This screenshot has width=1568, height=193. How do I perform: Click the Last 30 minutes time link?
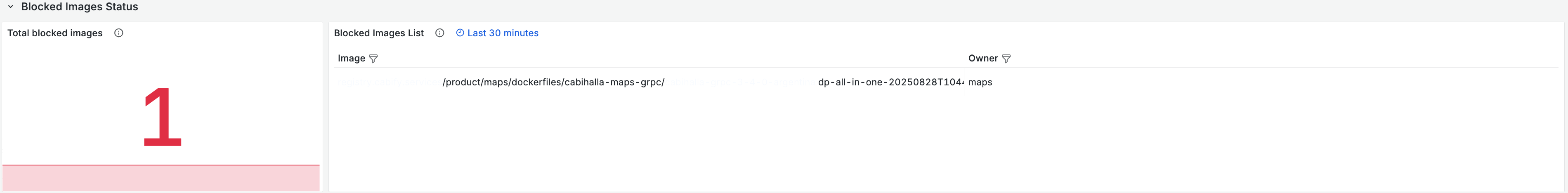(x=503, y=33)
